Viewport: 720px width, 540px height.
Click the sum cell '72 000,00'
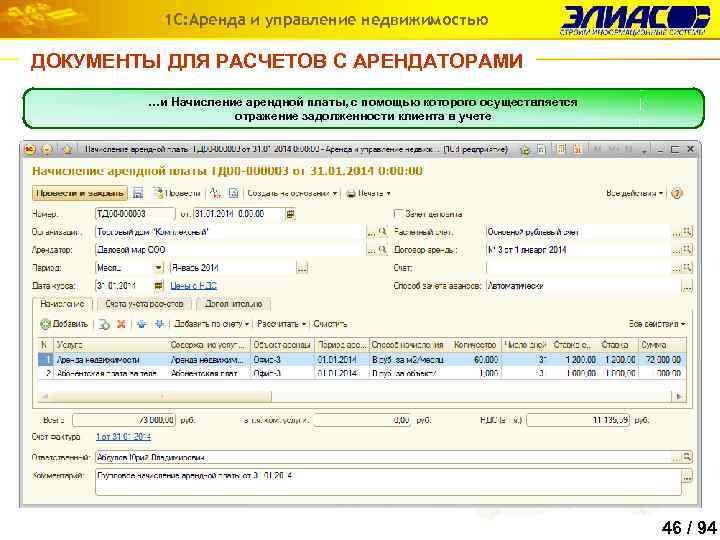(662, 360)
